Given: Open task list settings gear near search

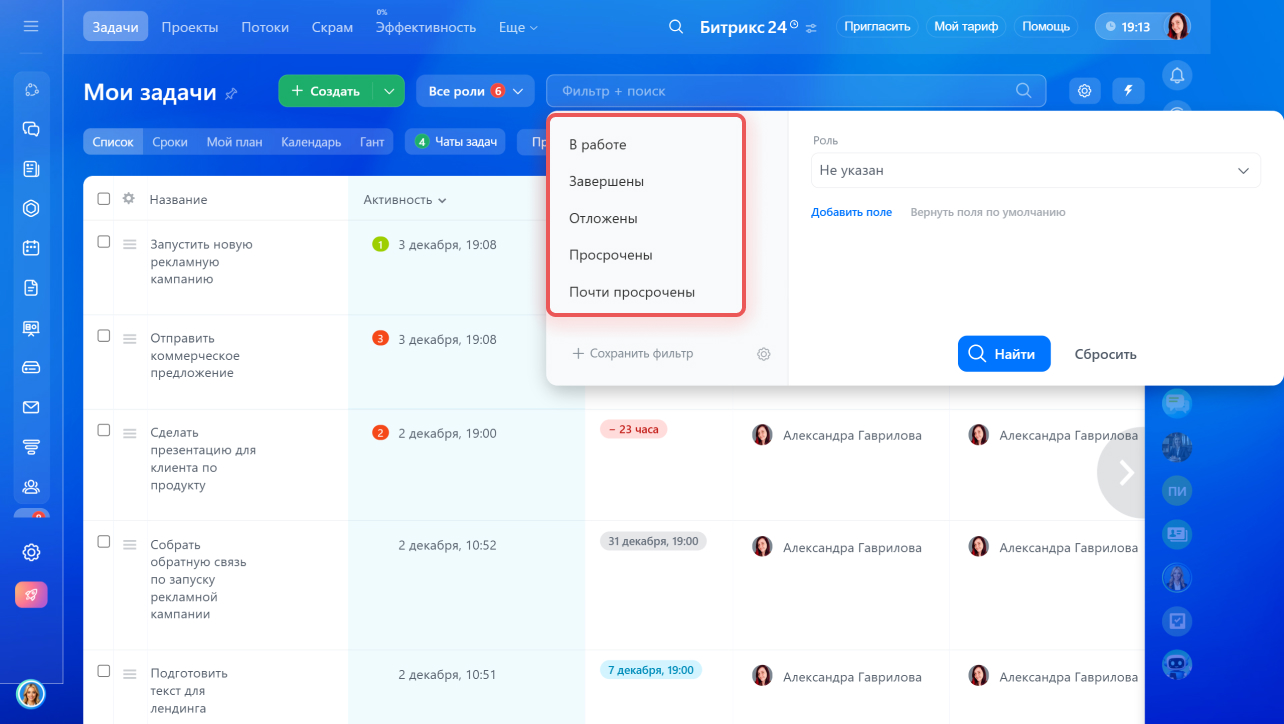Looking at the screenshot, I should point(1084,91).
